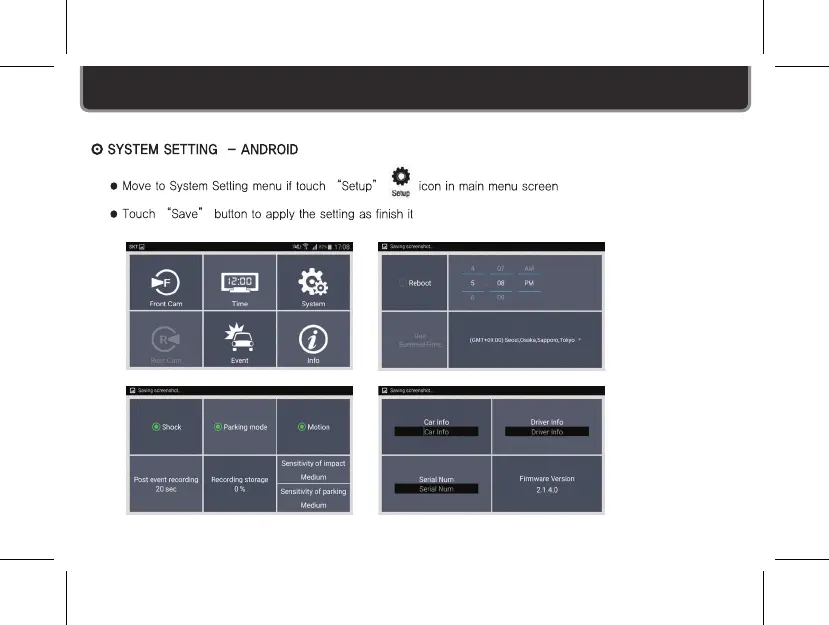Open Post event recording 20 sec setting

tap(166, 484)
